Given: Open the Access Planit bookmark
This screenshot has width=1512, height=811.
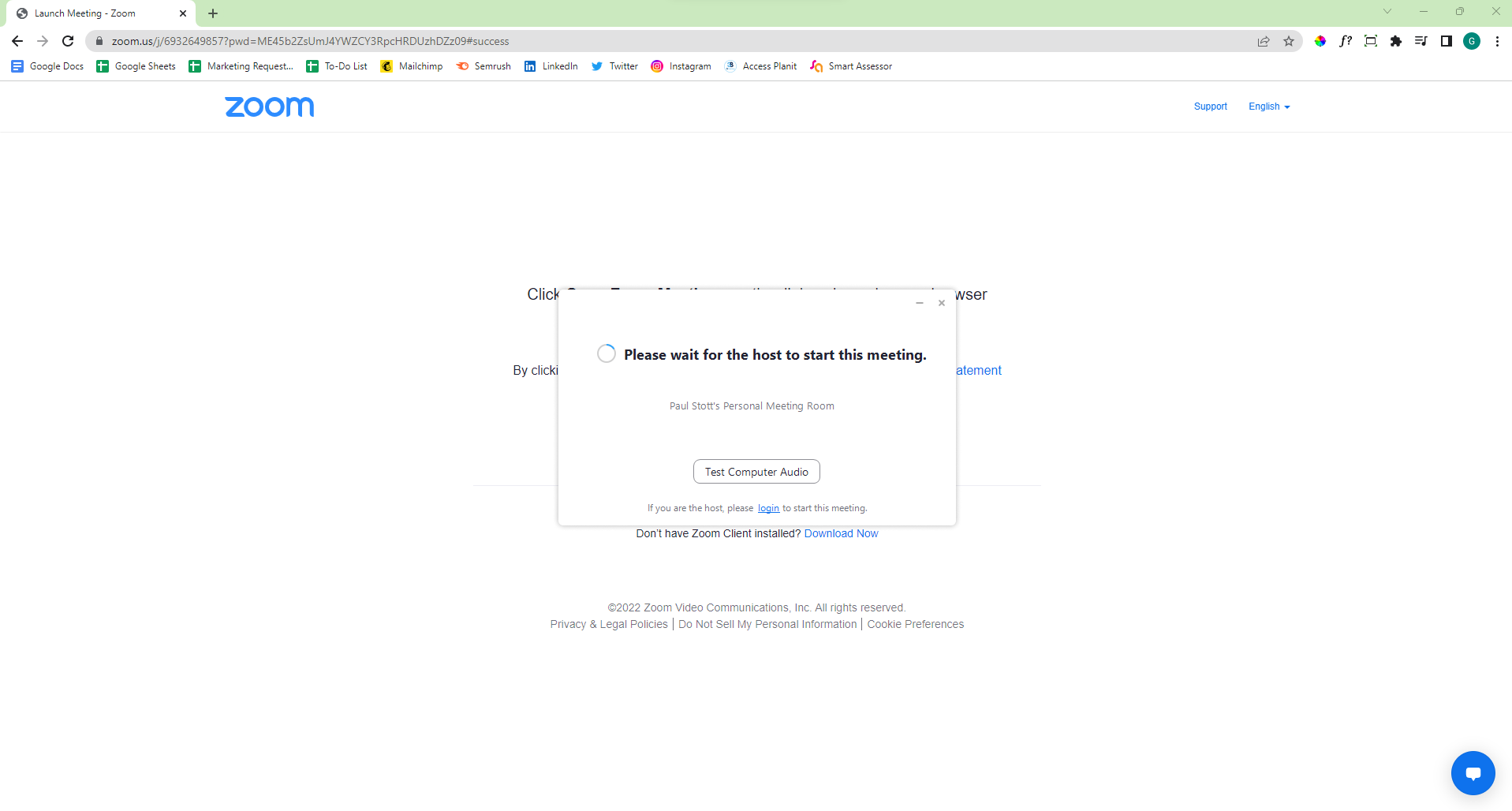Looking at the screenshot, I should pos(761,66).
